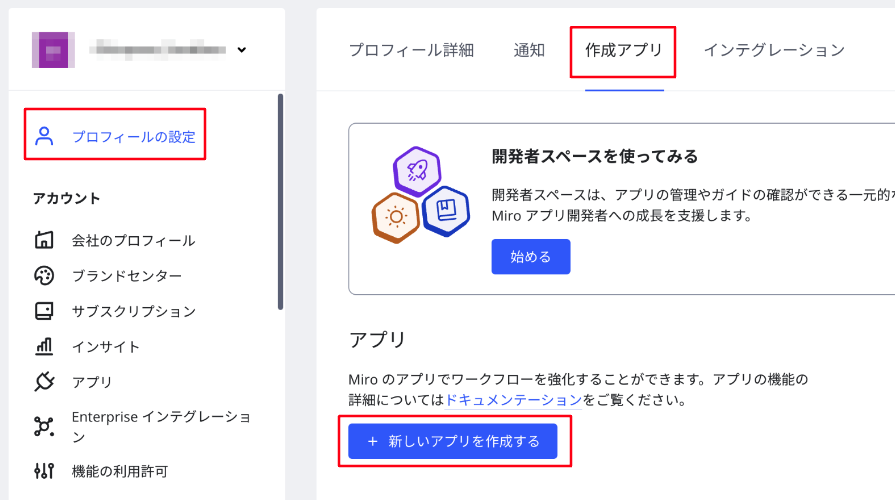The image size is (895, 500).
Task: Select プロフィールの設定 in the sidebar
Action: pyautogui.click(x=115, y=136)
